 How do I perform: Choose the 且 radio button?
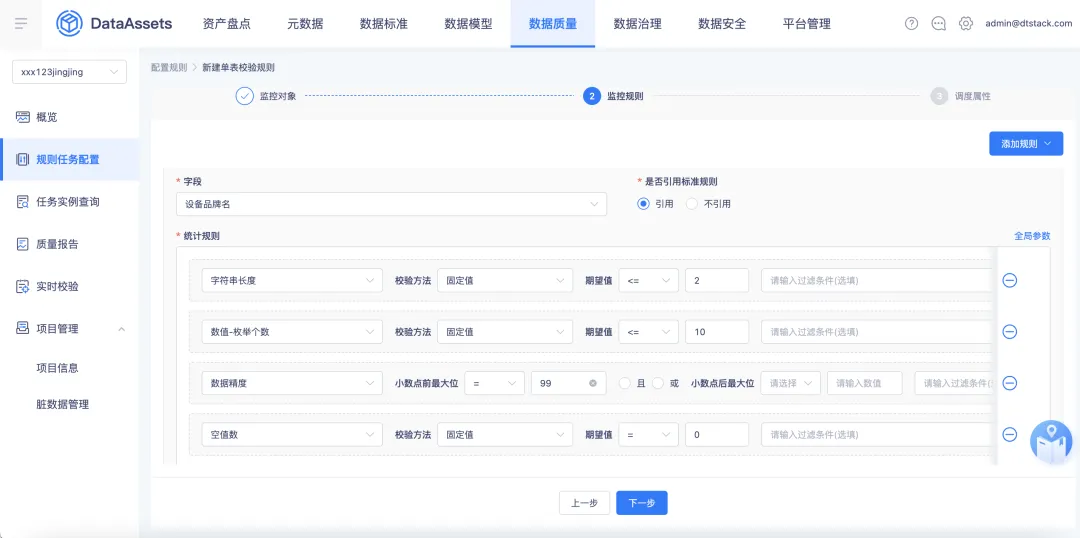coord(625,383)
